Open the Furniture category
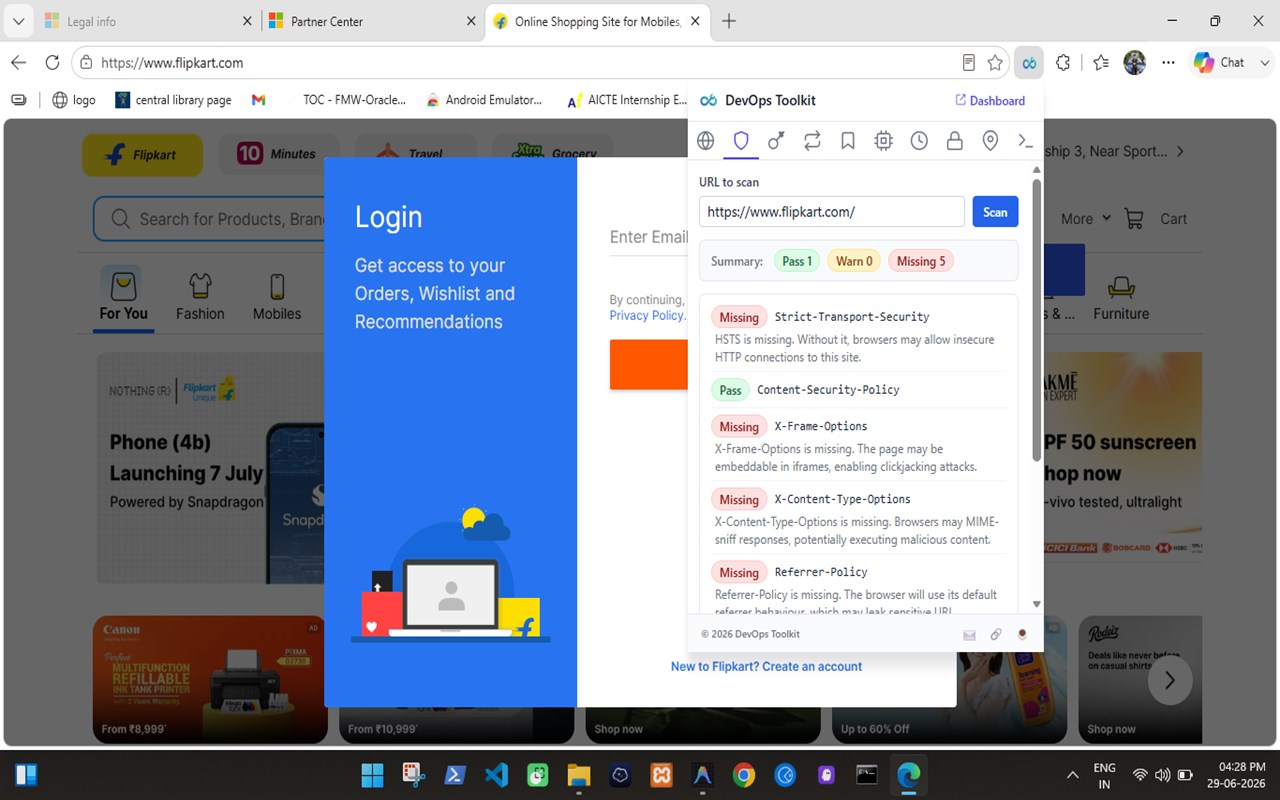 click(x=1121, y=297)
